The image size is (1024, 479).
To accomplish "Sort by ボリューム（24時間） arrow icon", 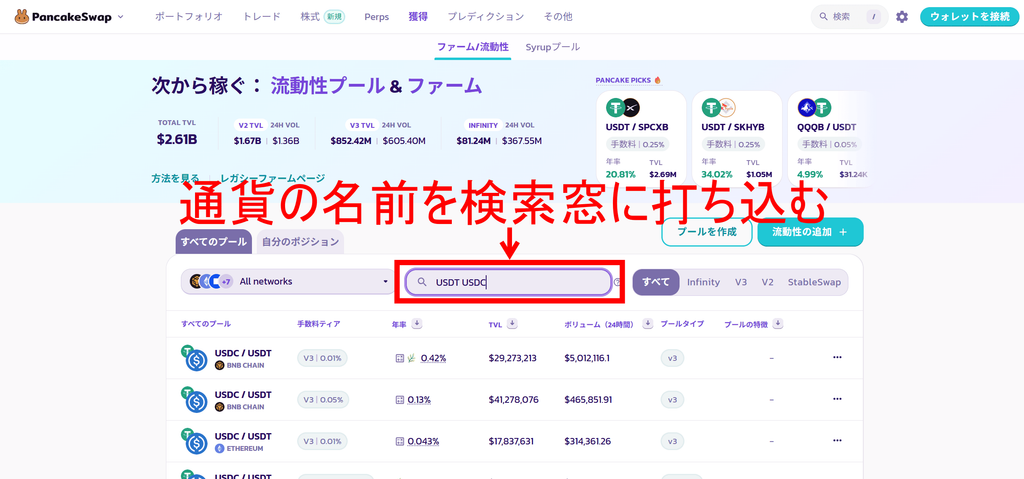I will 648,323.
